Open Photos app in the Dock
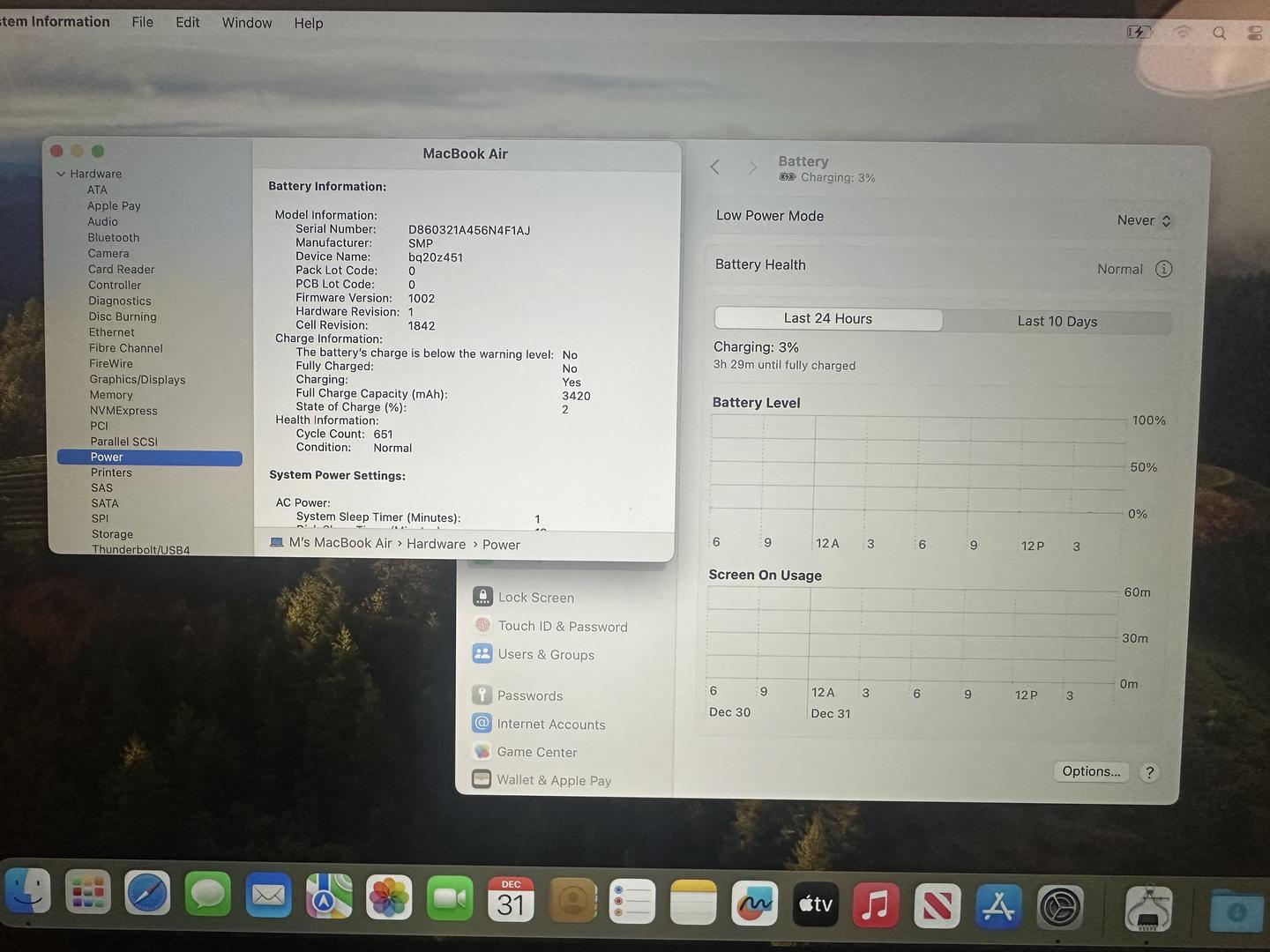The width and height of the screenshot is (1270, 952). coord(389,898)
